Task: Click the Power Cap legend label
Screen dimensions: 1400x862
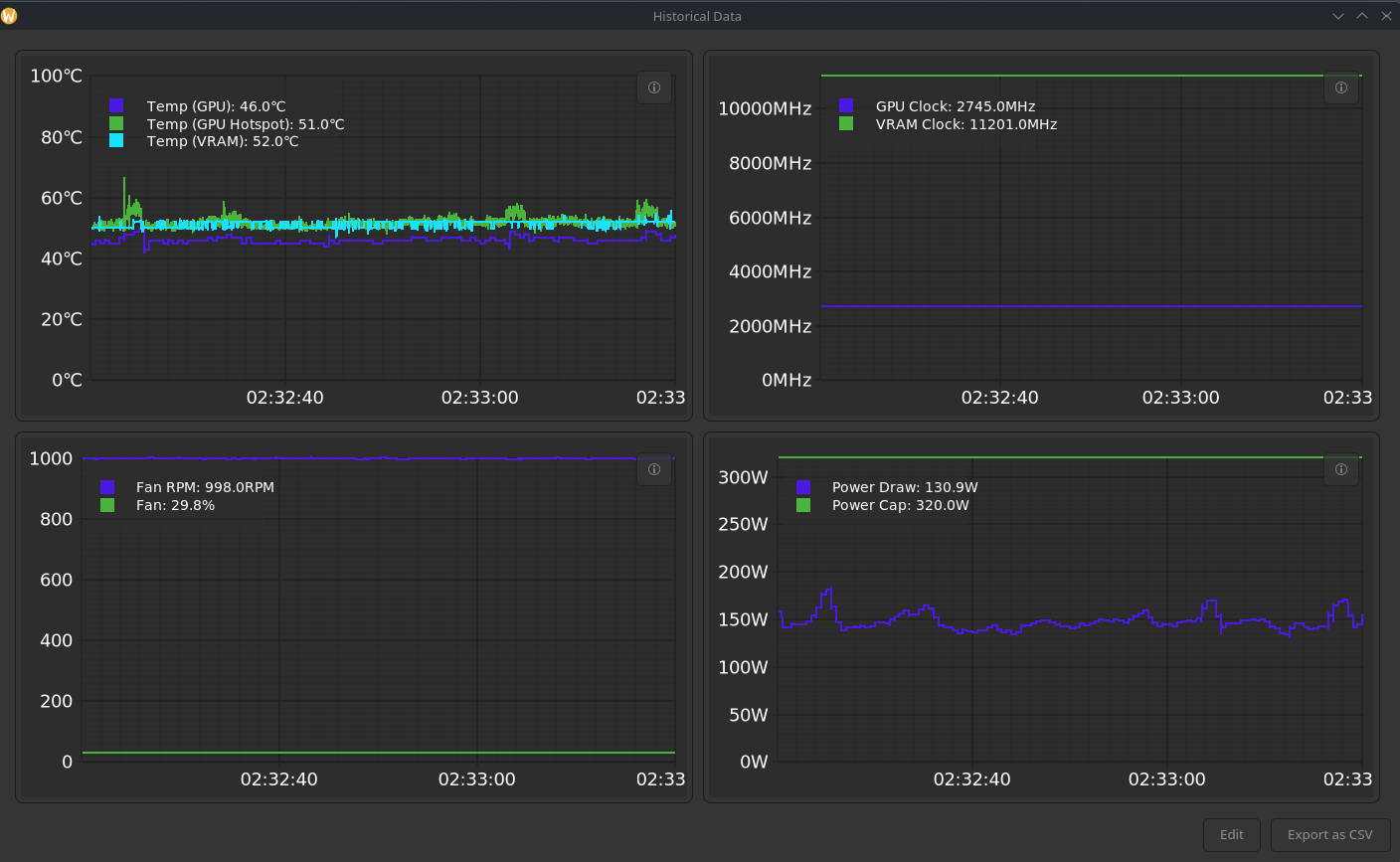Action: coord(900,505)
